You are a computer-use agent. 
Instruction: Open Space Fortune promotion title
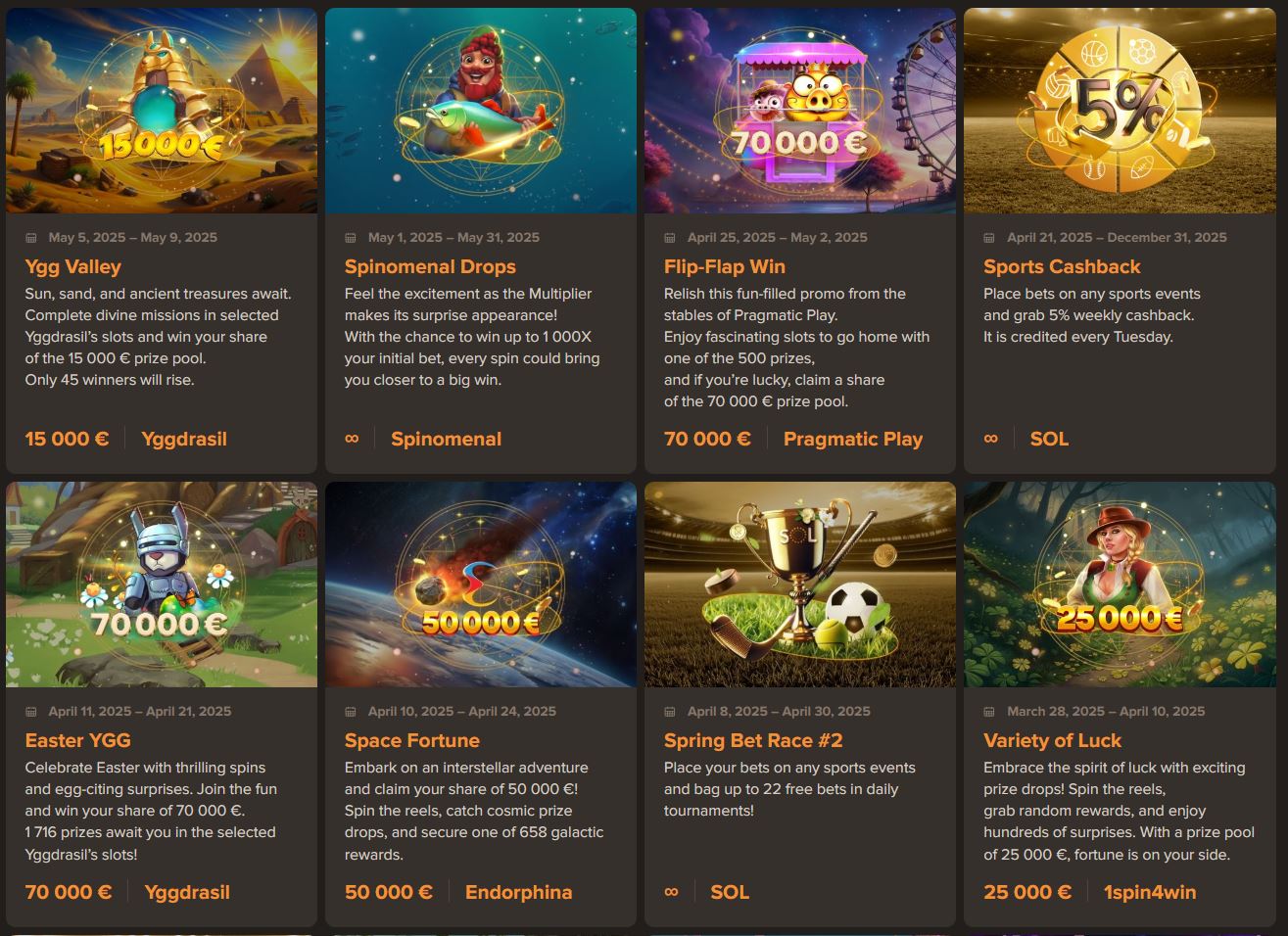point(412,741)
